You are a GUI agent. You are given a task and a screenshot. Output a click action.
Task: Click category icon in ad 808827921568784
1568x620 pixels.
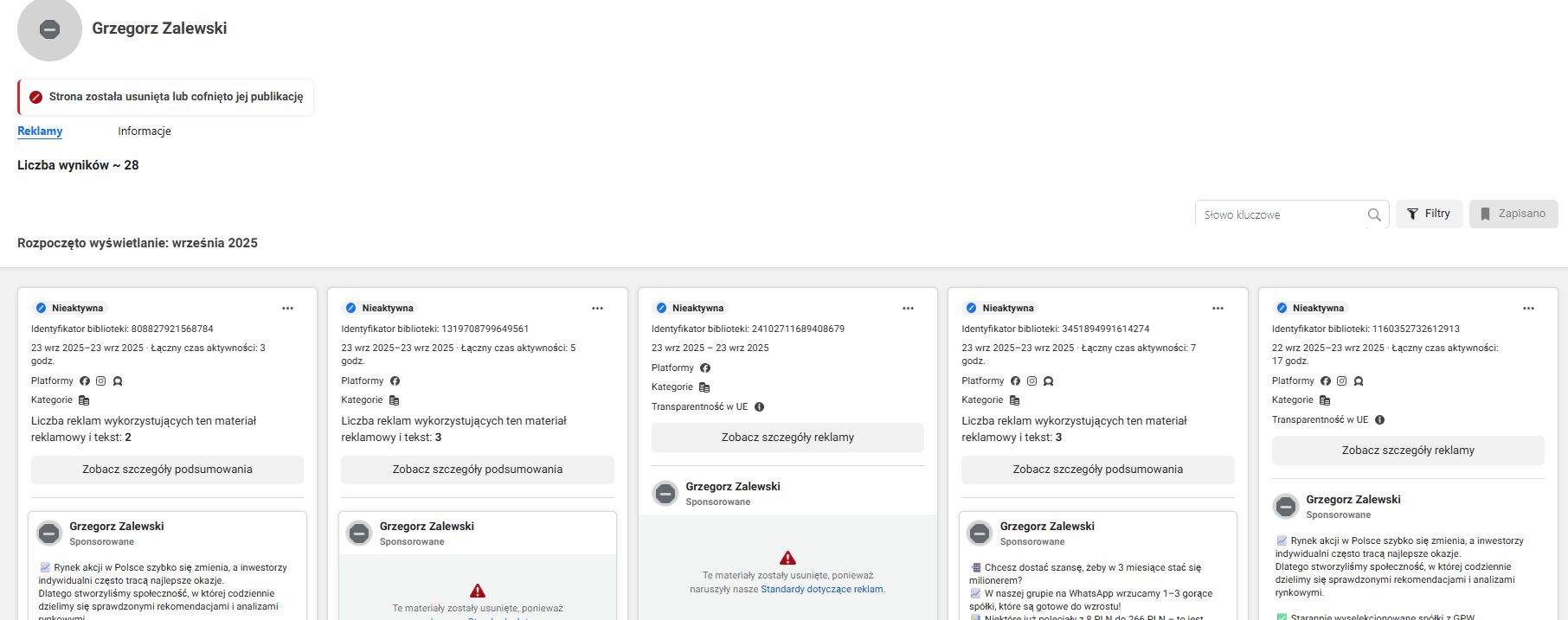pos(84,400)
